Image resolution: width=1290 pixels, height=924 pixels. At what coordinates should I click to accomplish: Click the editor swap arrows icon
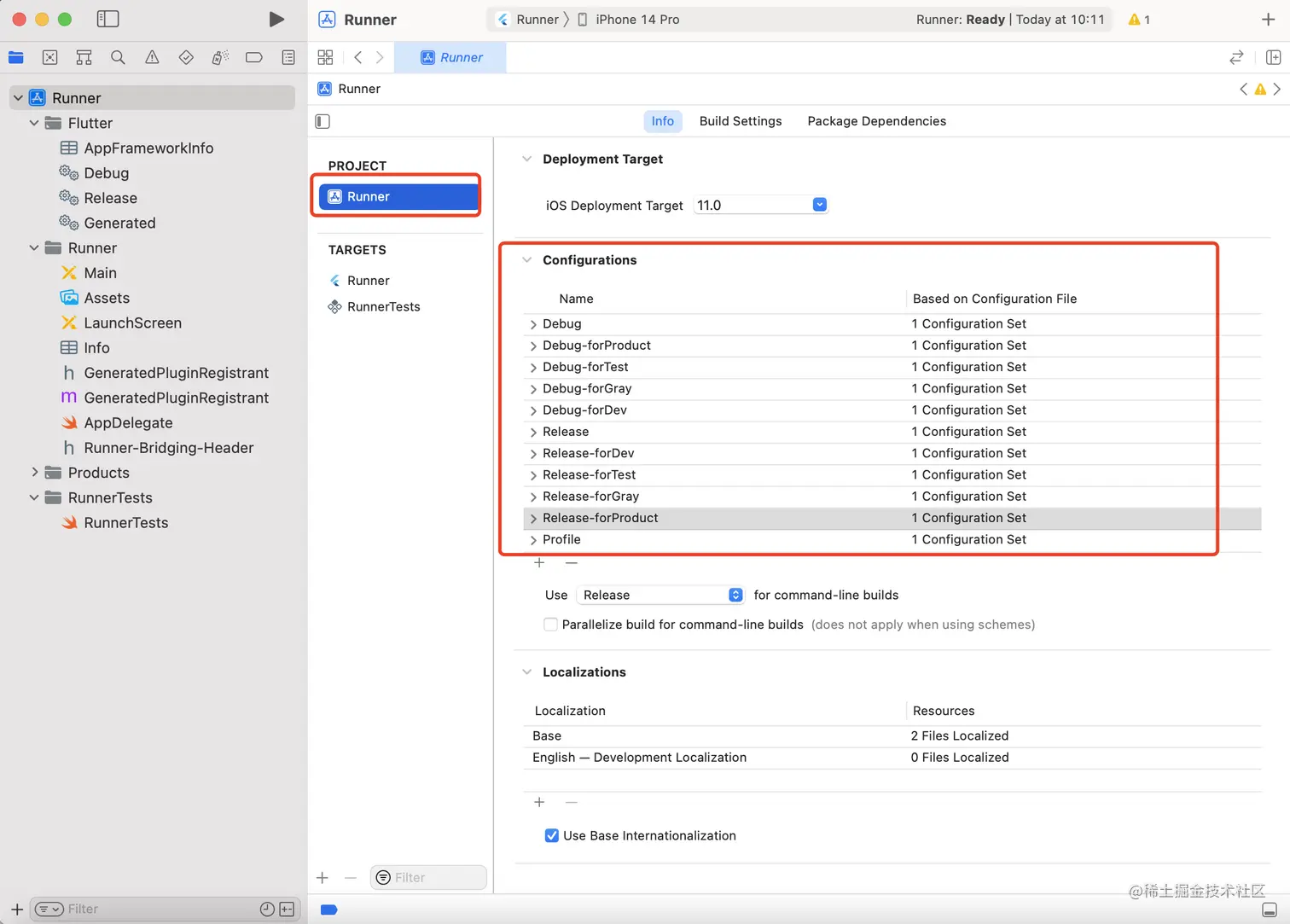pos(1236,57)
